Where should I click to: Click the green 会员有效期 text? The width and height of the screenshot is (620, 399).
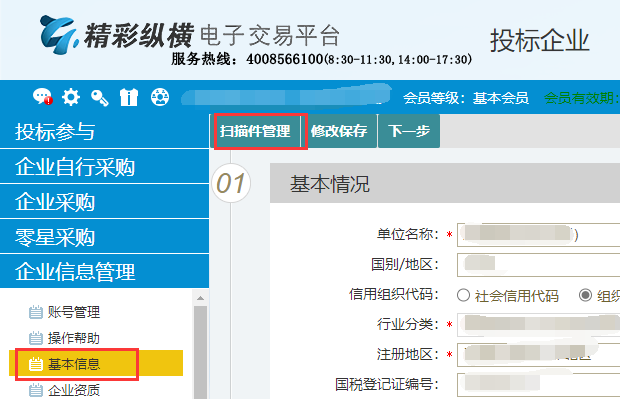pyautogui.click(x=582, y=98)
